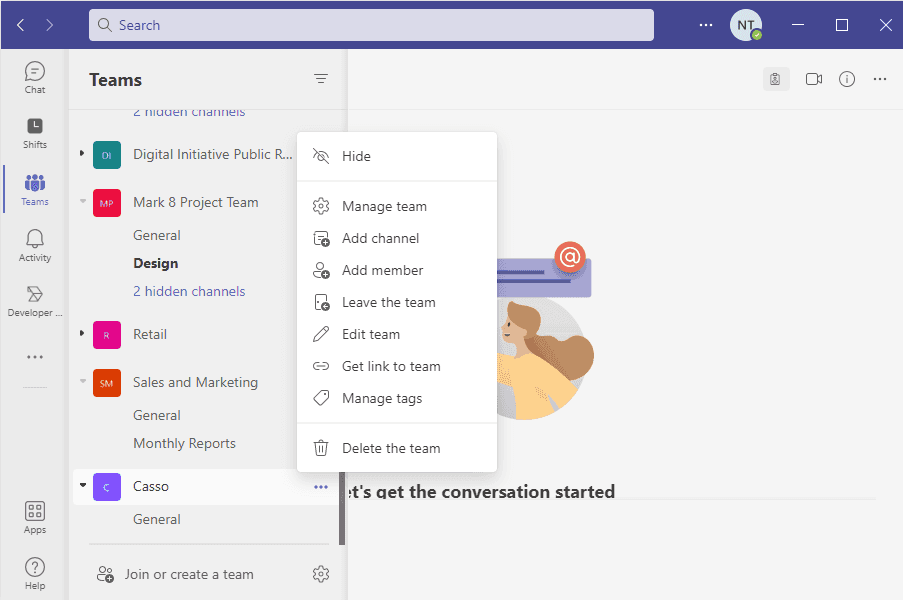Viewport: 903px width, 600px height.
Task: Click the Search box
Action: [371, 25]
